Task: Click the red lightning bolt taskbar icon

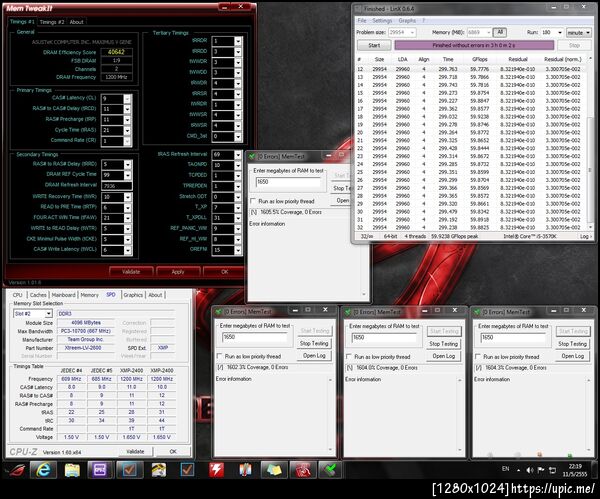Action: pos(216,470)
